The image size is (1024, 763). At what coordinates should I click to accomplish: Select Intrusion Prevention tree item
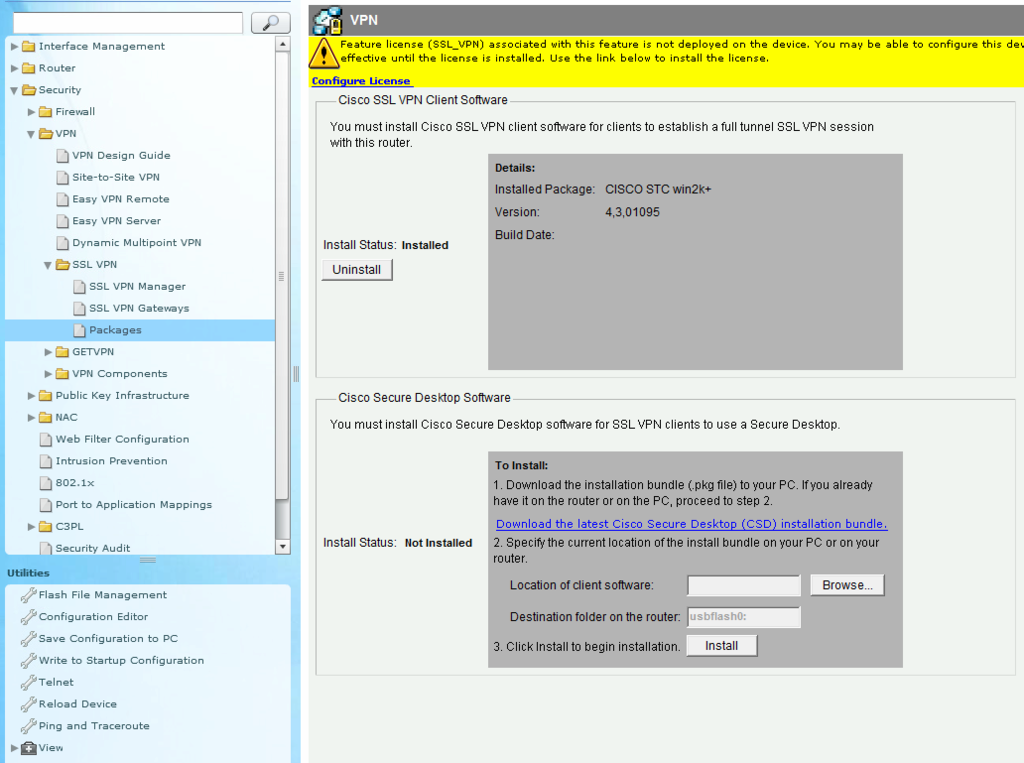point(111,461)
